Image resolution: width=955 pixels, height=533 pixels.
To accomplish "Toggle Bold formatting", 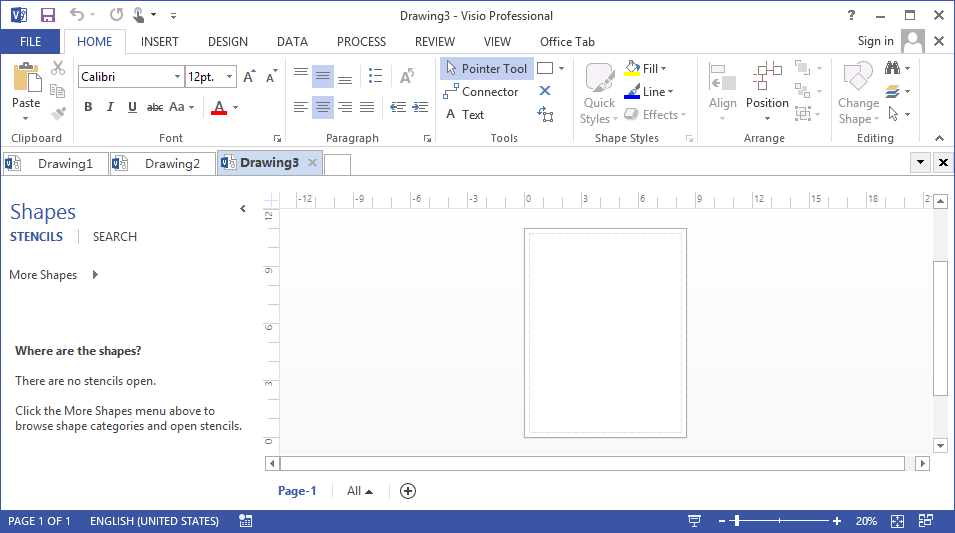I will [88, 107].
